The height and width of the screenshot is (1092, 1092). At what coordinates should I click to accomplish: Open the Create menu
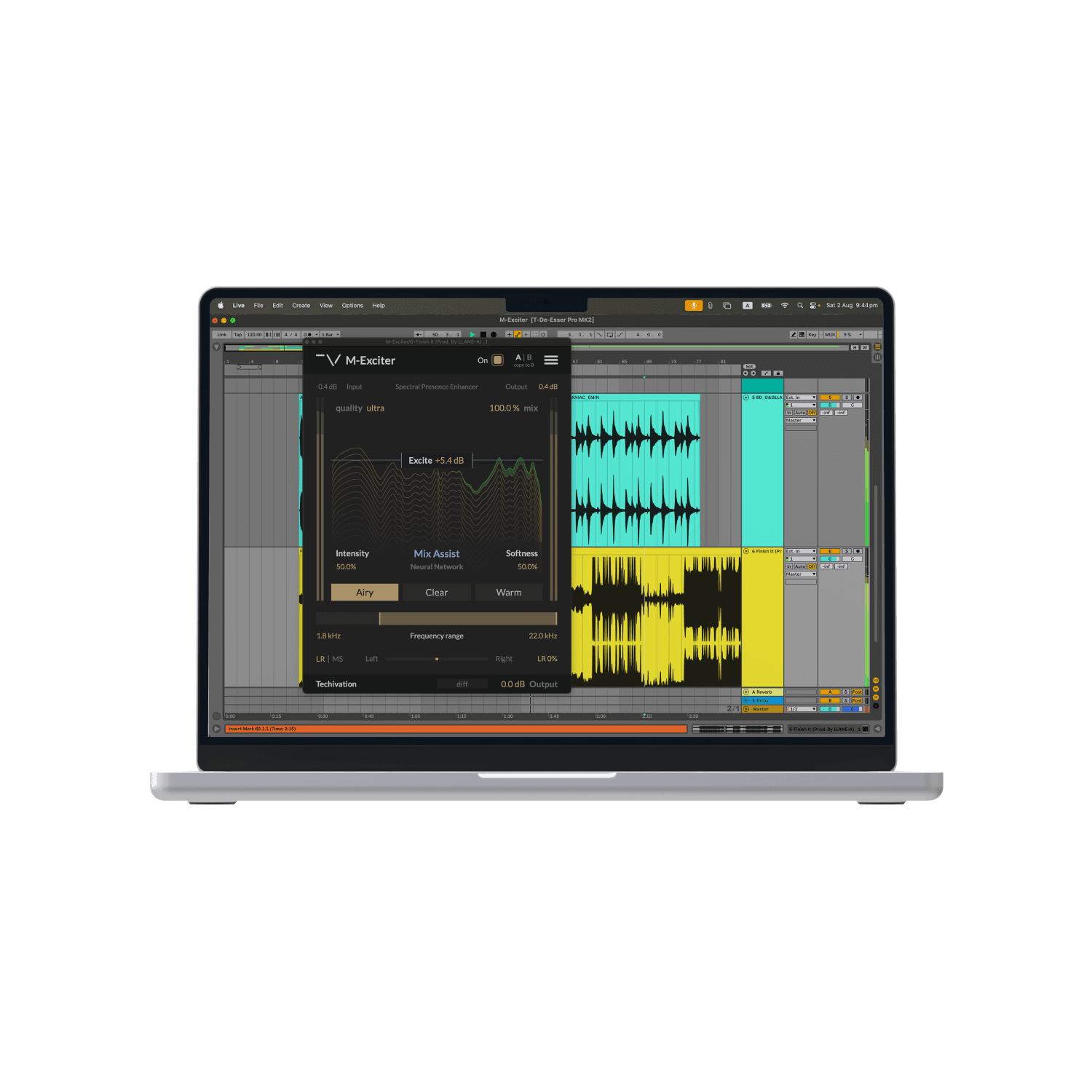[x=301, y=306]
